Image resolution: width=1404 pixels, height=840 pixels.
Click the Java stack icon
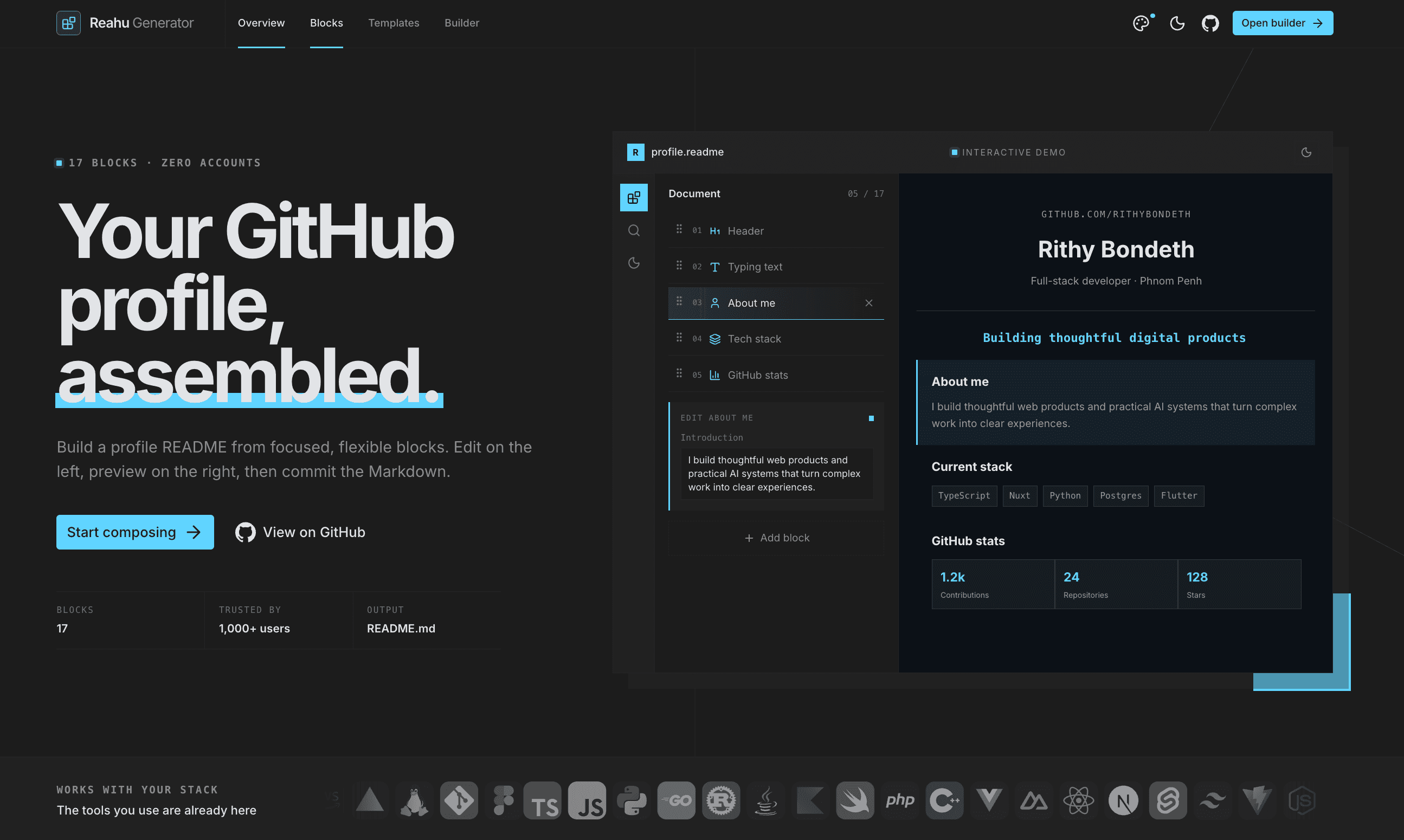tap(766, 800)
